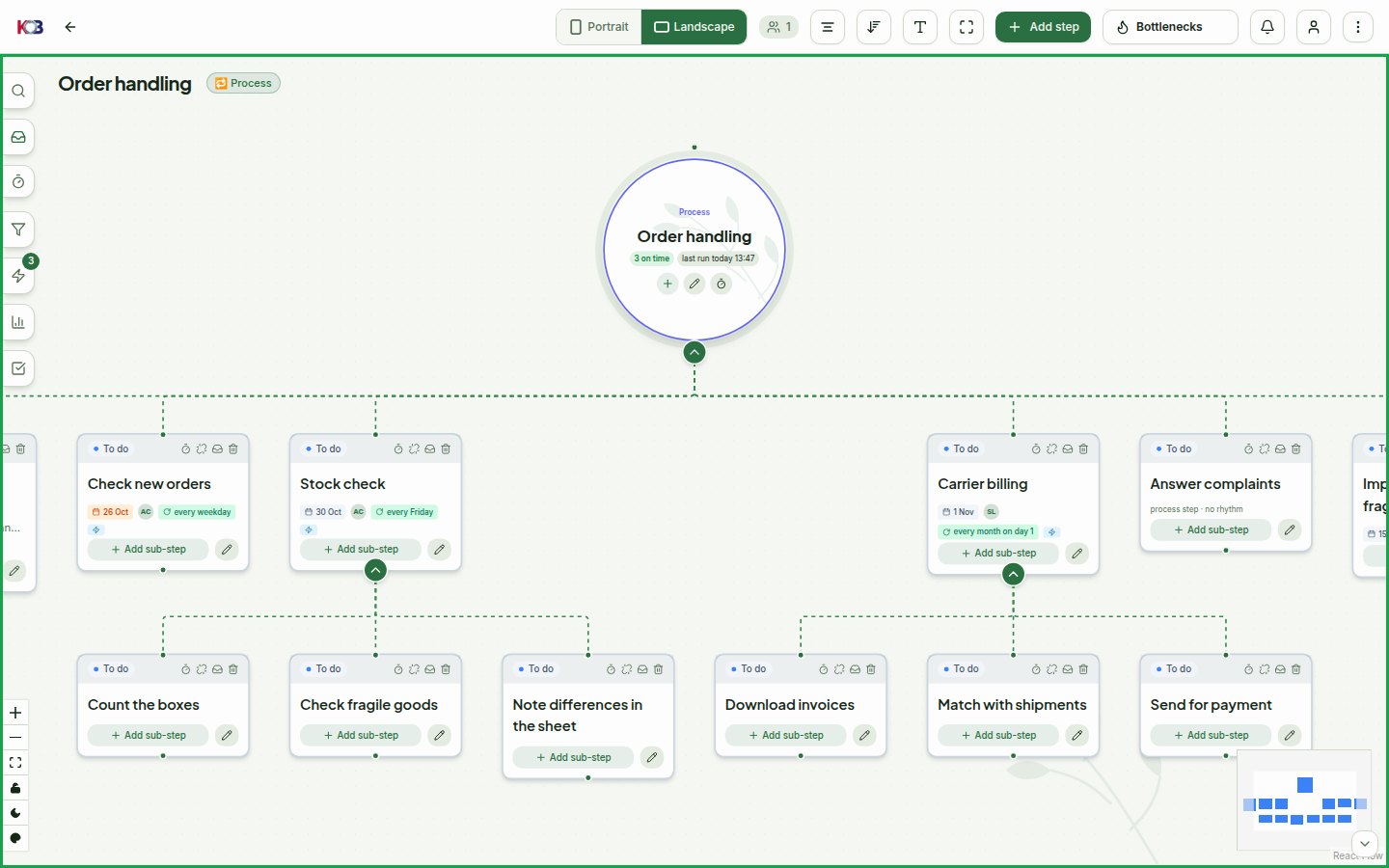Click the inbox icon on Answer complaints card
Screen dimensions: 1389x868
pyautogui.click(x=1280, y=449)
